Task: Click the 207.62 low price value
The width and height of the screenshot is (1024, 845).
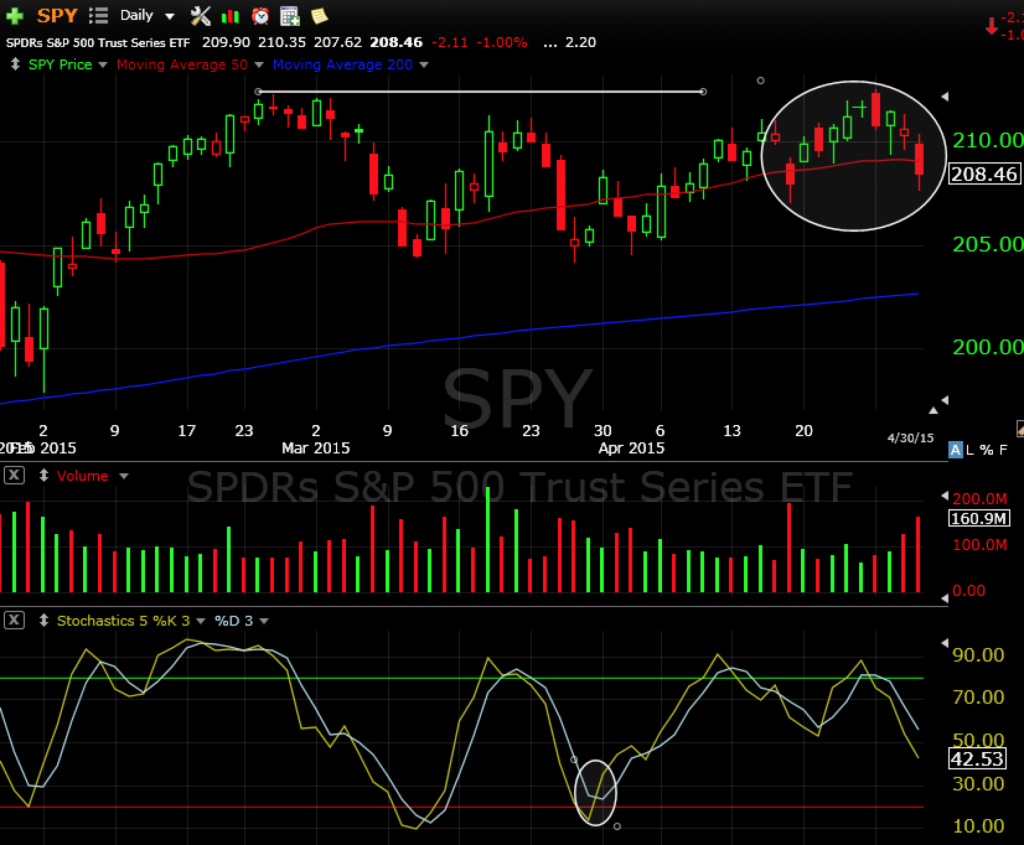Action: point(338,42)
